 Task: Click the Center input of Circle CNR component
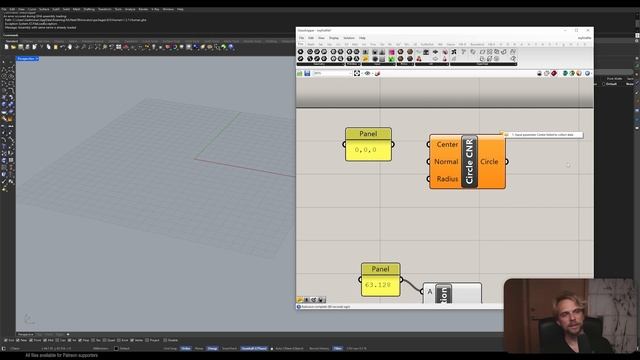(x=447, y=144)
